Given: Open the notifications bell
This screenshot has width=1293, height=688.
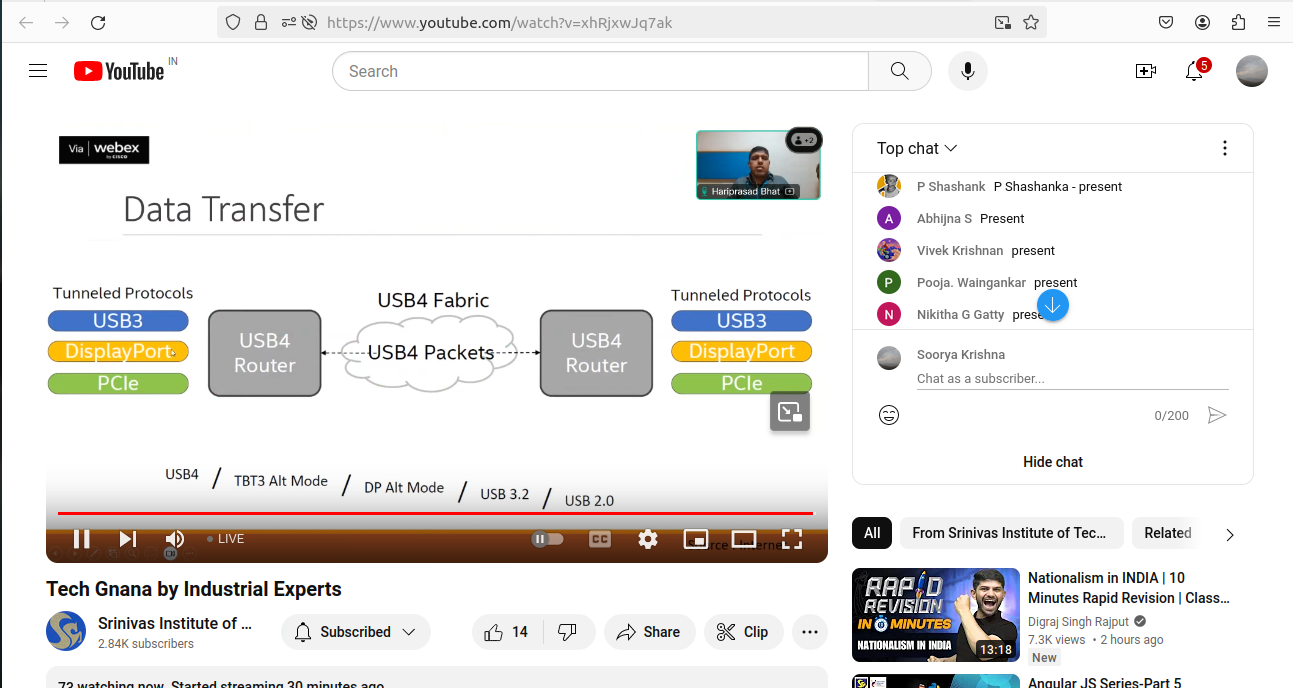Looking at the screenshot, I should [x=1194, y=71].
